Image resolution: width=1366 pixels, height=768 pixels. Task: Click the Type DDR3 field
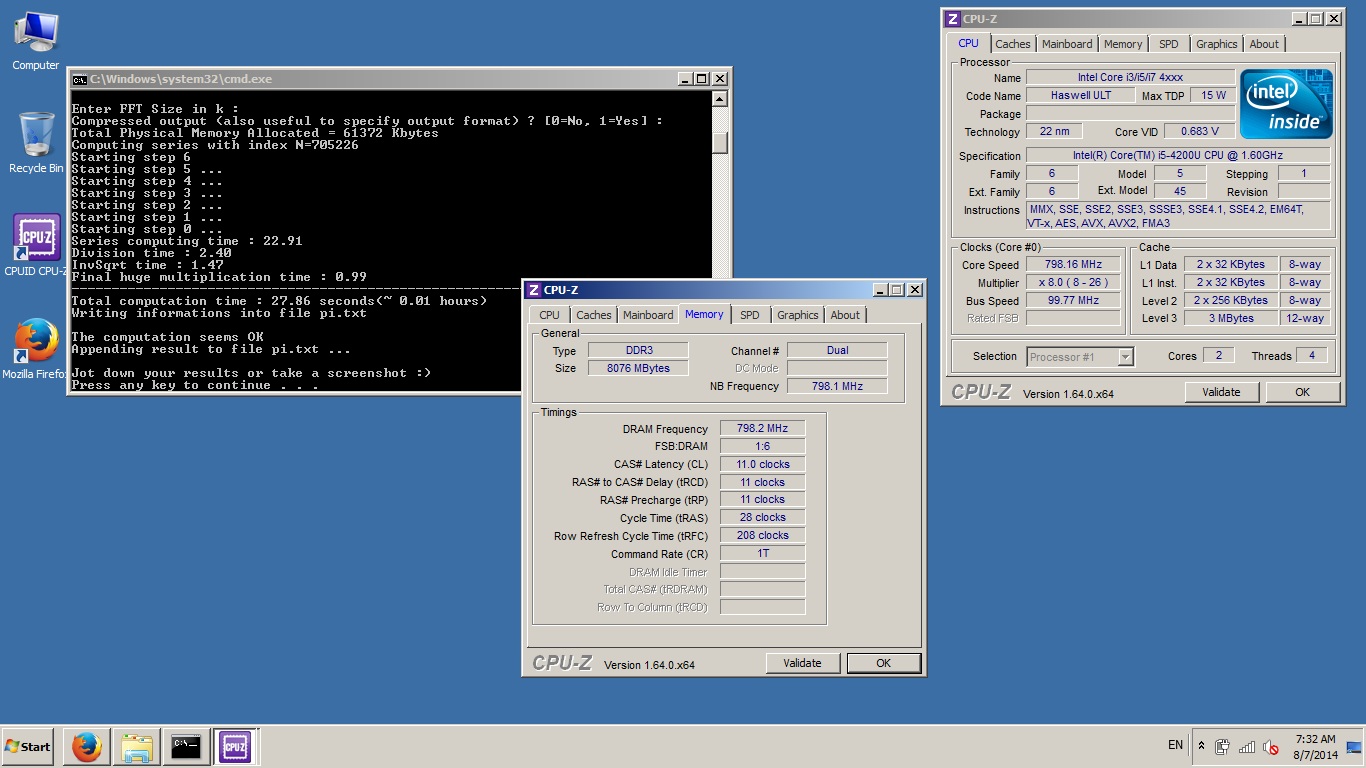(x=638, y=350)
